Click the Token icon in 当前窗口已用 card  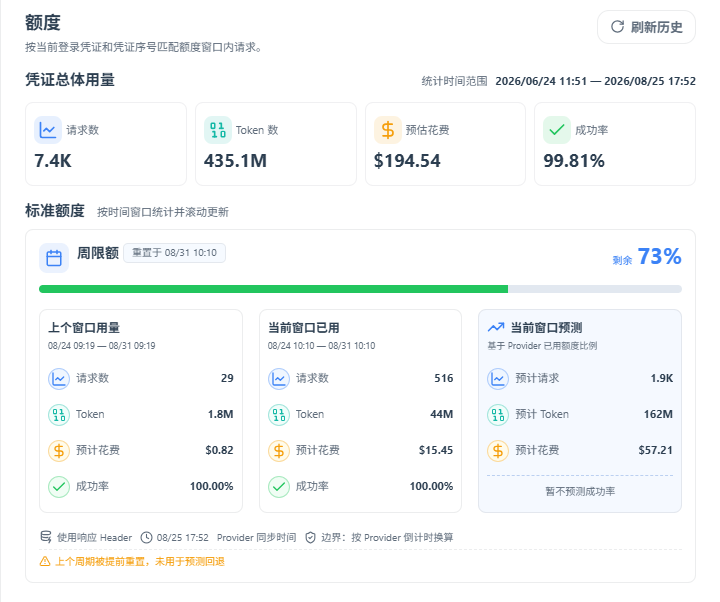[279, 415]
